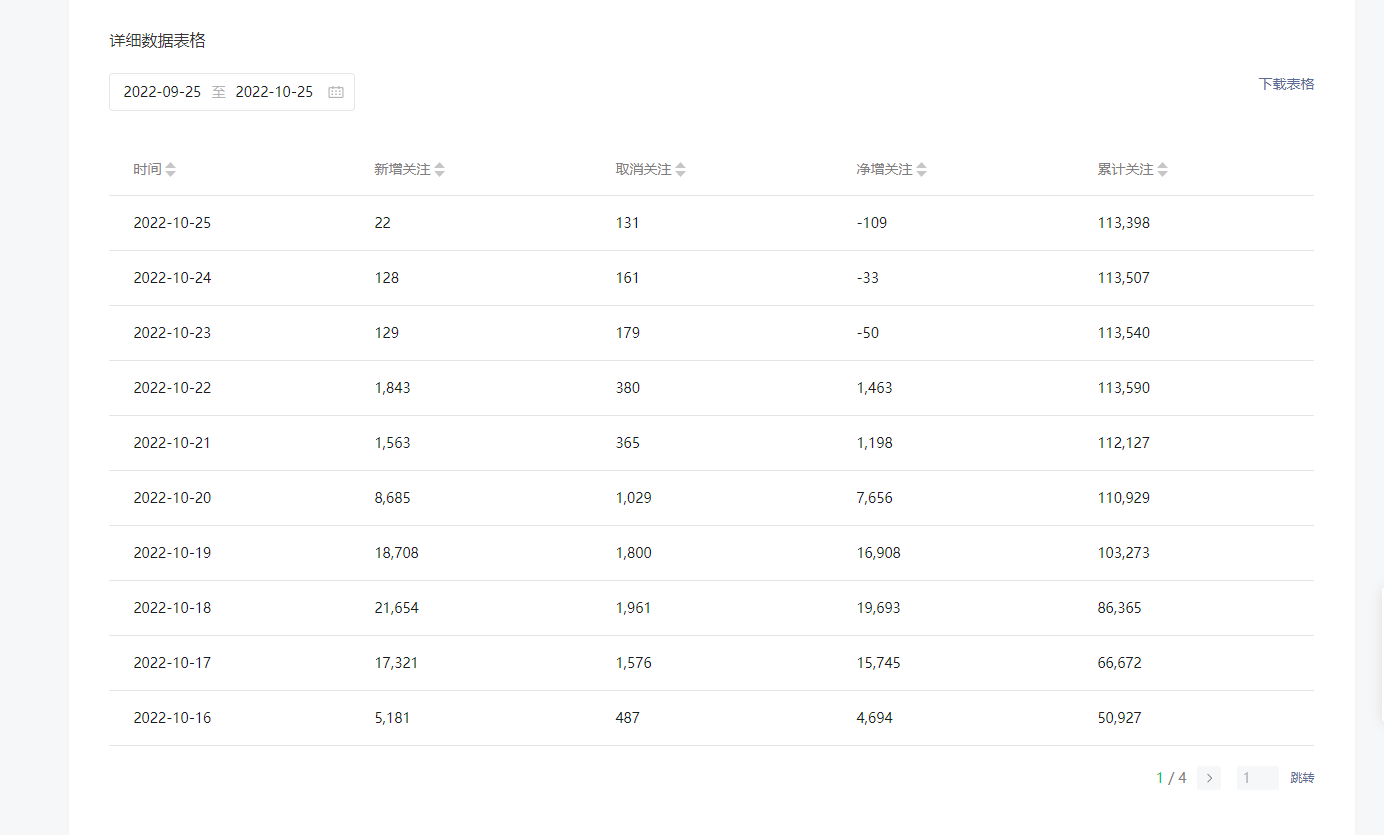The width and height of the screenshot is (1384, 835).
Task: Sort table by 累计关注 column arrows
Action: (x=1162, y=170)
